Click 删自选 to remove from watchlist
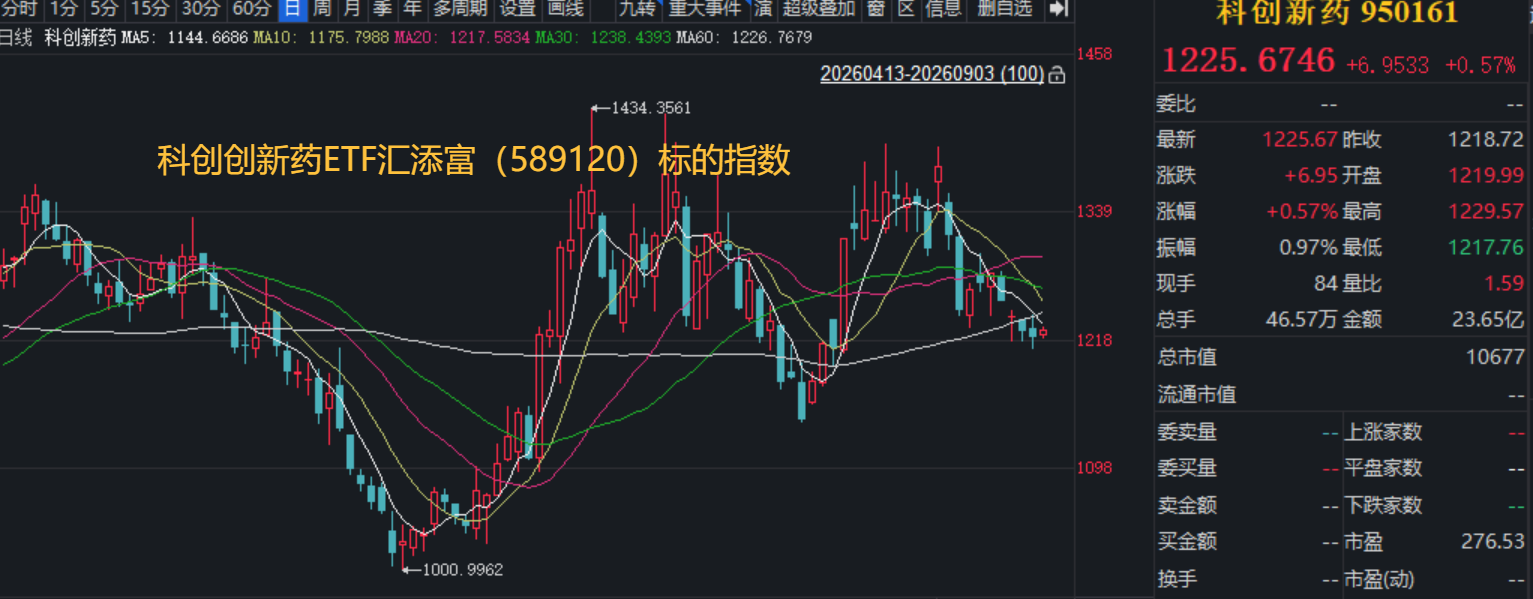1533x599 pixels. pos(1004,9)
